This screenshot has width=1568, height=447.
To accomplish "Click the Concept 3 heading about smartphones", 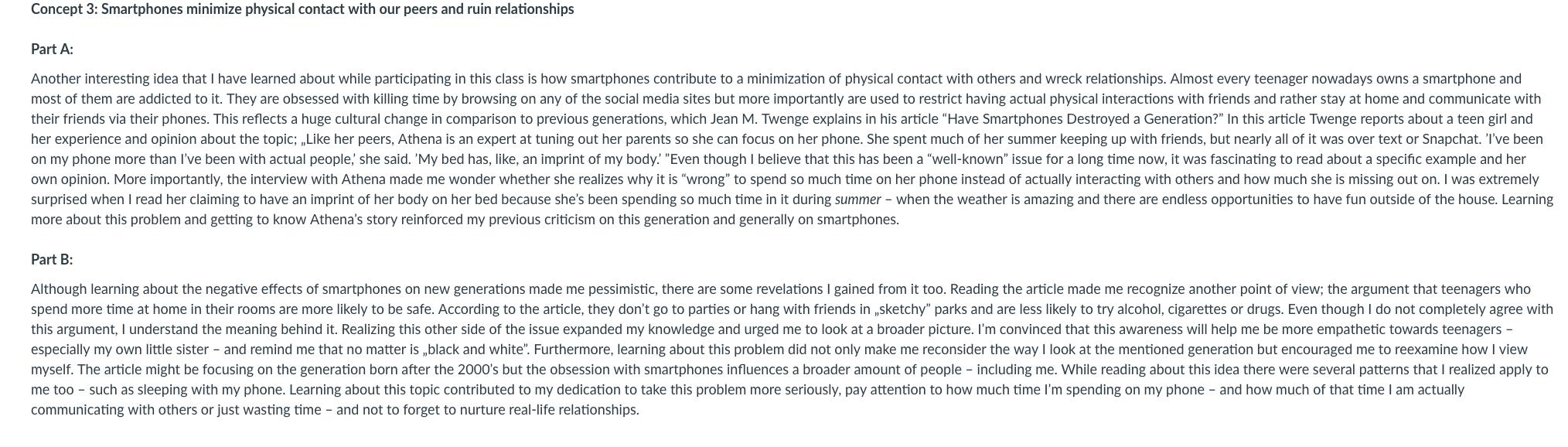I will pyautogui.click(x=302, y=9).
